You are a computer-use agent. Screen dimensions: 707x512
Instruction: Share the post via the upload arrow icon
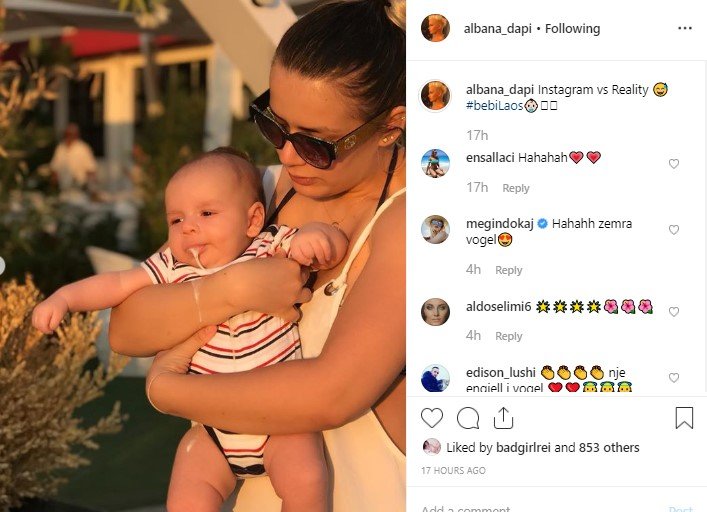504,418
